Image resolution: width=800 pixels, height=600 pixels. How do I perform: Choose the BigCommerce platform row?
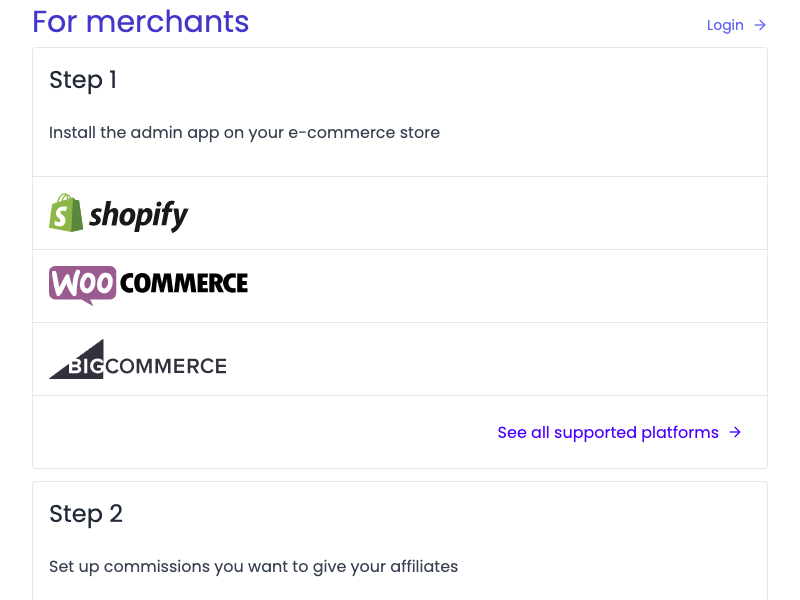coord(400,359)
